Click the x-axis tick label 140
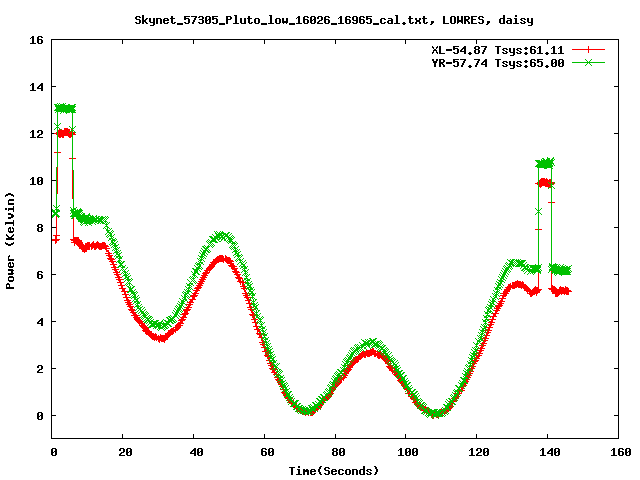 [x=550, y=452]
